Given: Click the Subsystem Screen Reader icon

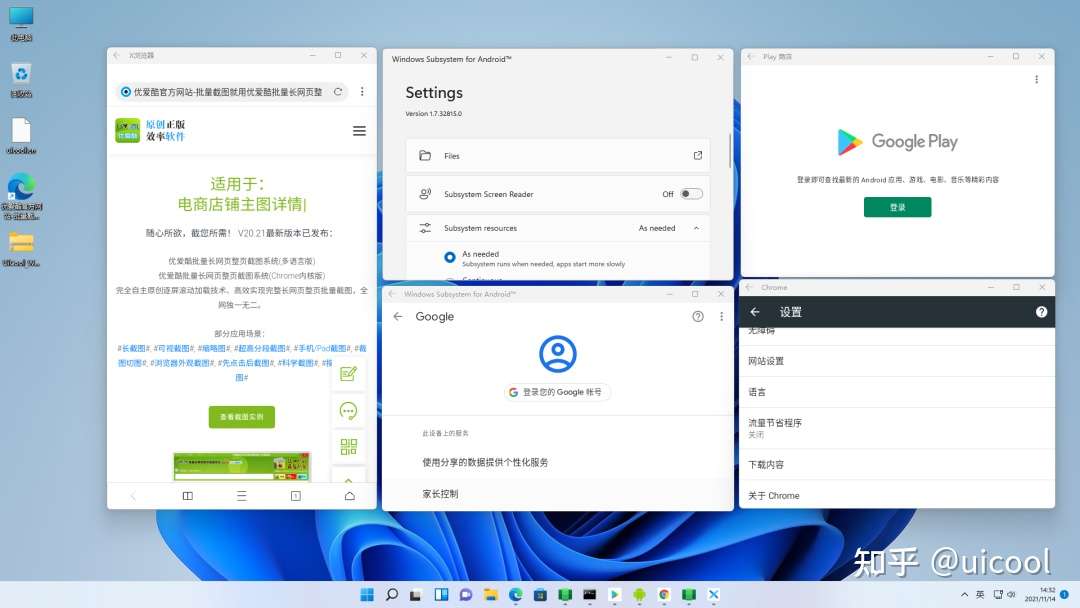Looking at the screenshot, I should click(425, 194).
